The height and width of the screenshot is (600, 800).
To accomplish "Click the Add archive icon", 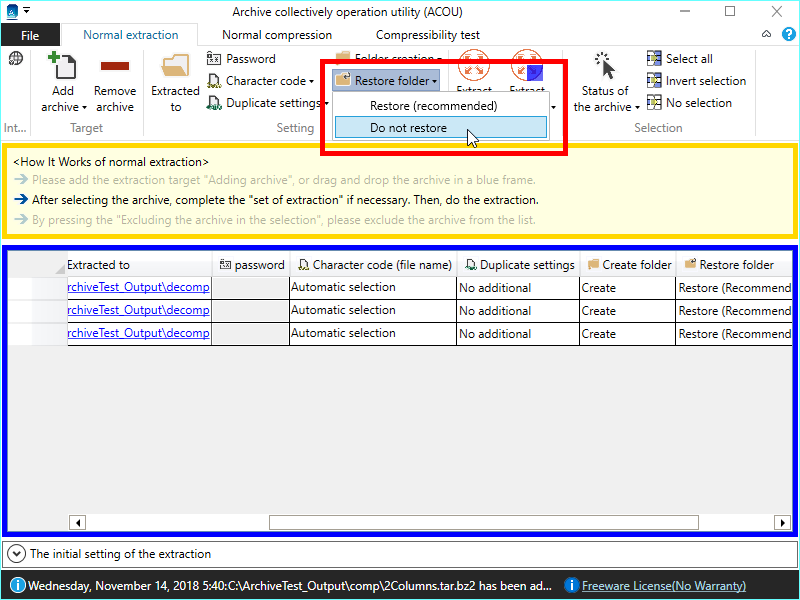I will tap(63, 67).
